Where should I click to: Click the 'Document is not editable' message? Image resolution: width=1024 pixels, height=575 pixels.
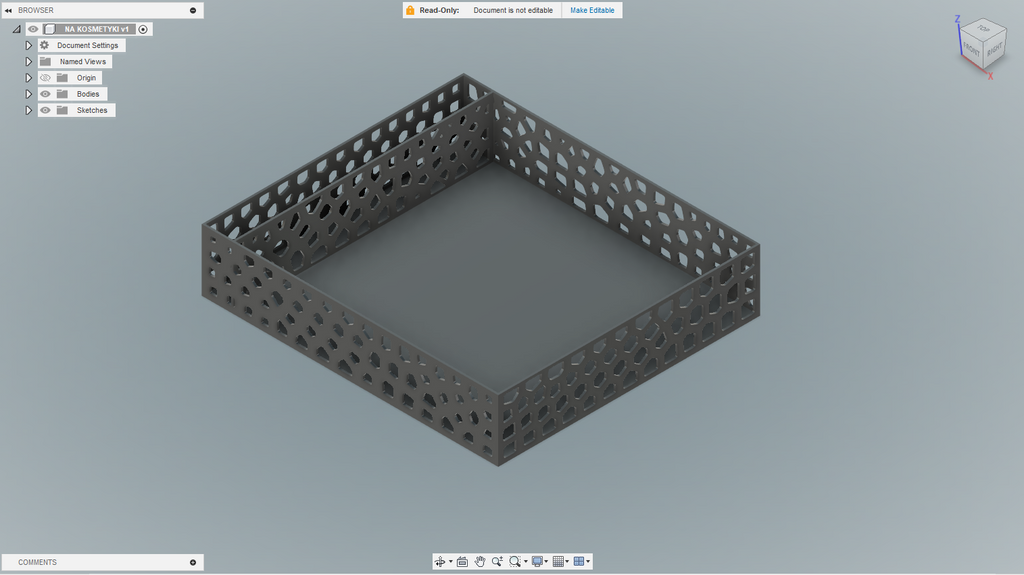(x=513, y=10)
